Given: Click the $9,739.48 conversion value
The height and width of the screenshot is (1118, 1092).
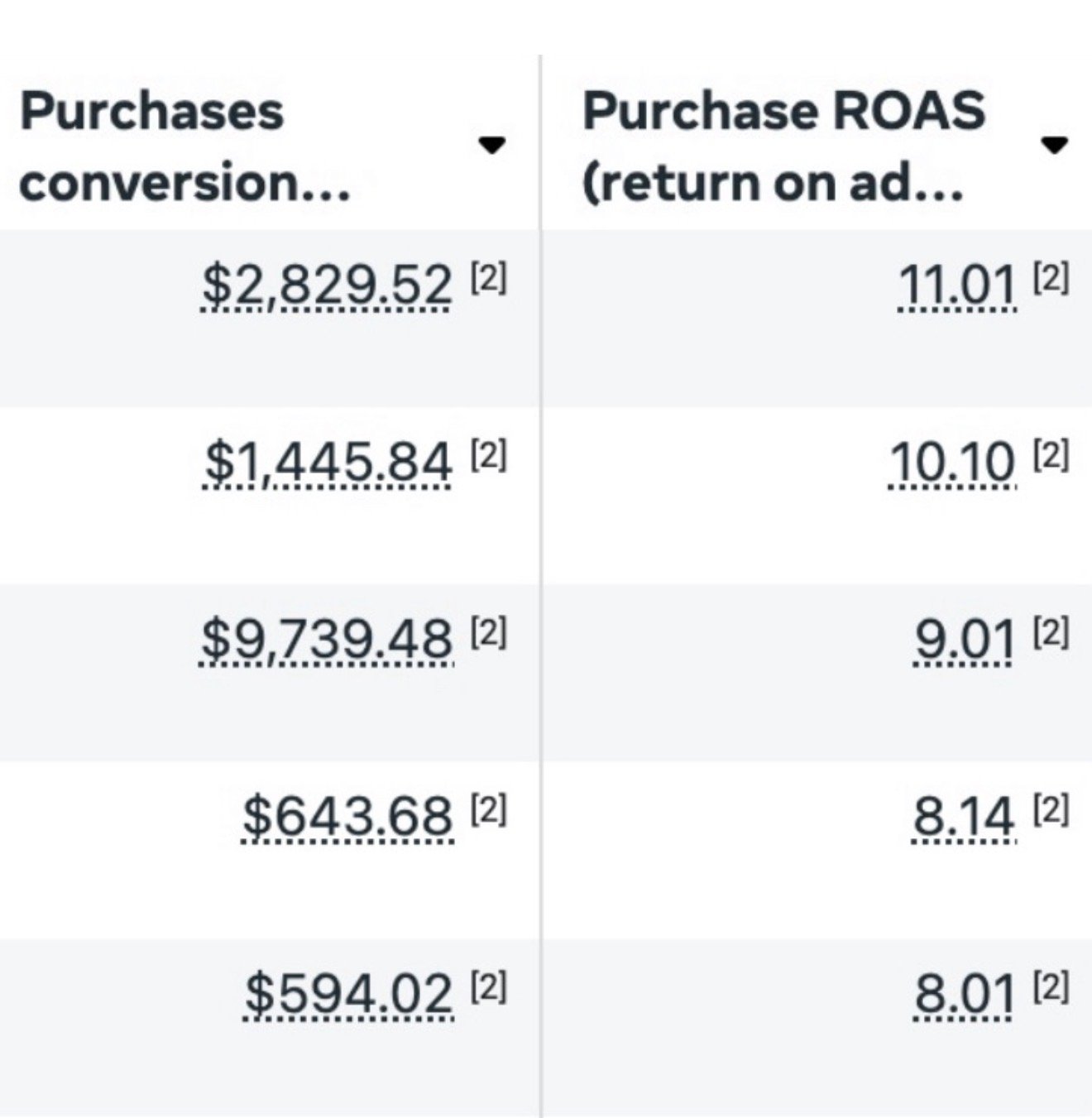Looking at the screenshot, I should (328, 638).
